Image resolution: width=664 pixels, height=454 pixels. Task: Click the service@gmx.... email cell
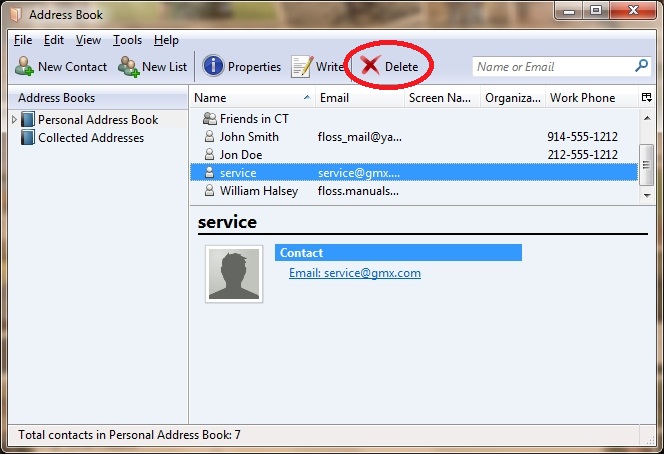point(359,173)
